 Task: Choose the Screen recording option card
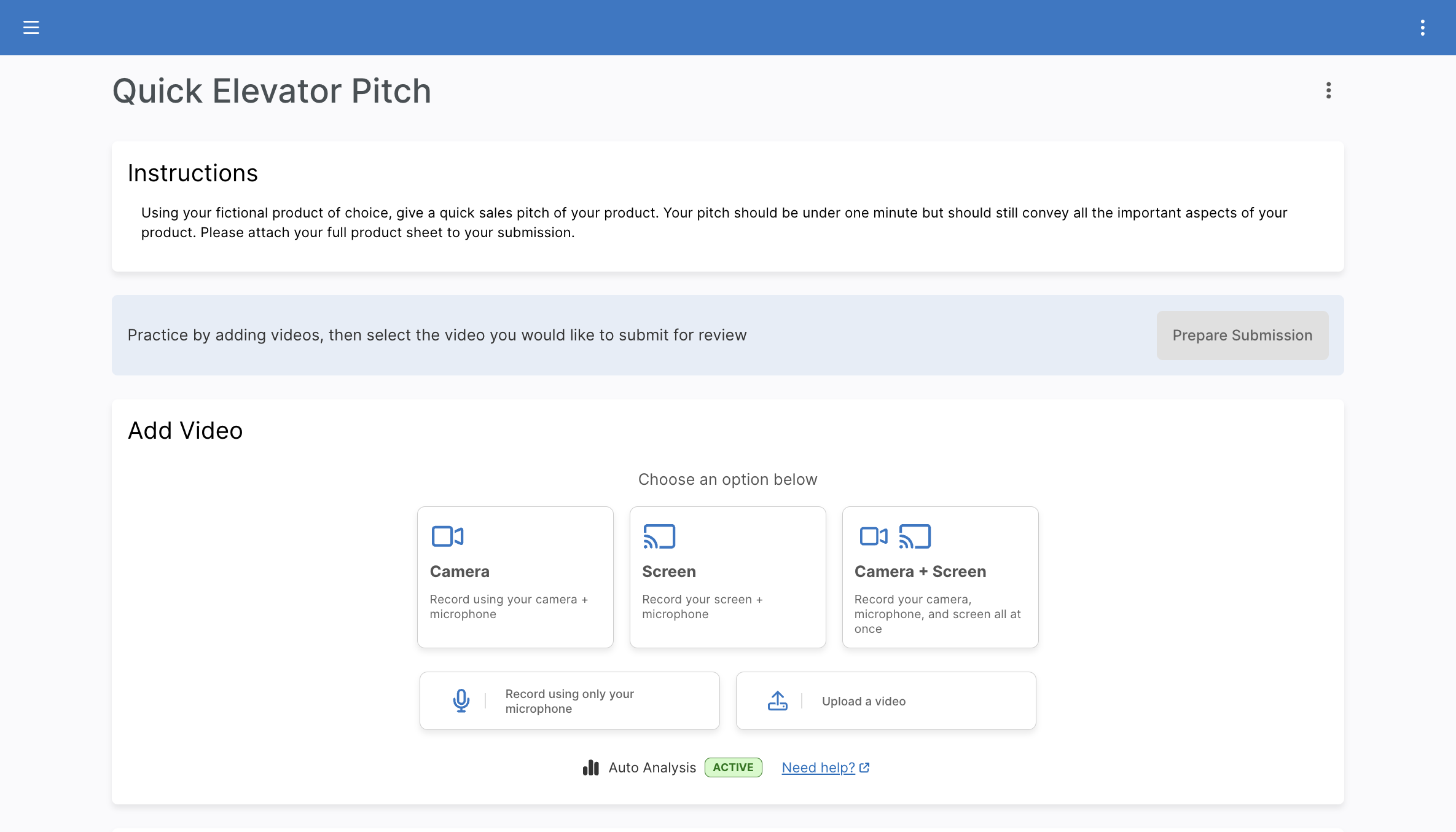(727, 577)
